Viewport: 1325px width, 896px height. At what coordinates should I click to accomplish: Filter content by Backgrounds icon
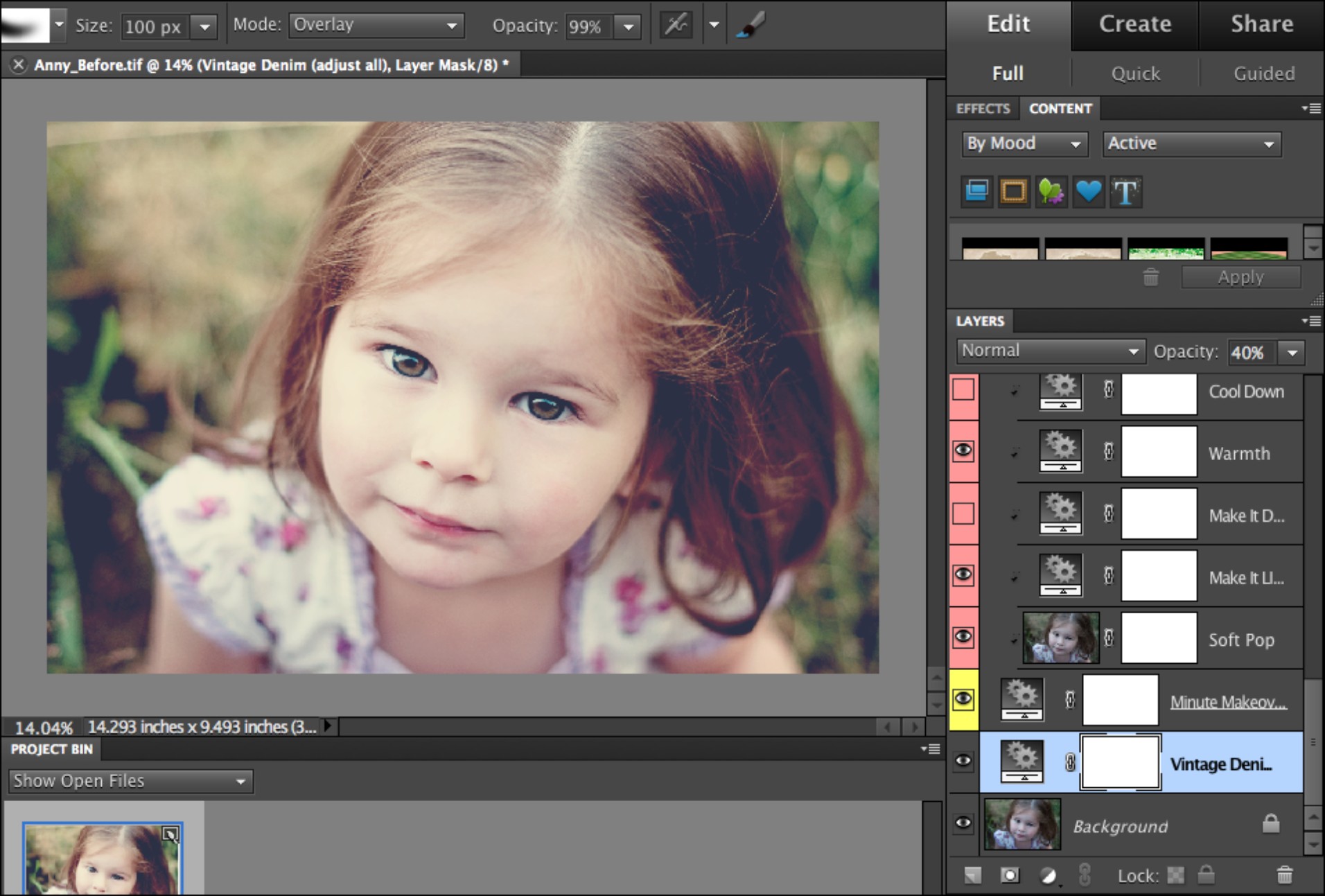coord(977,191)
